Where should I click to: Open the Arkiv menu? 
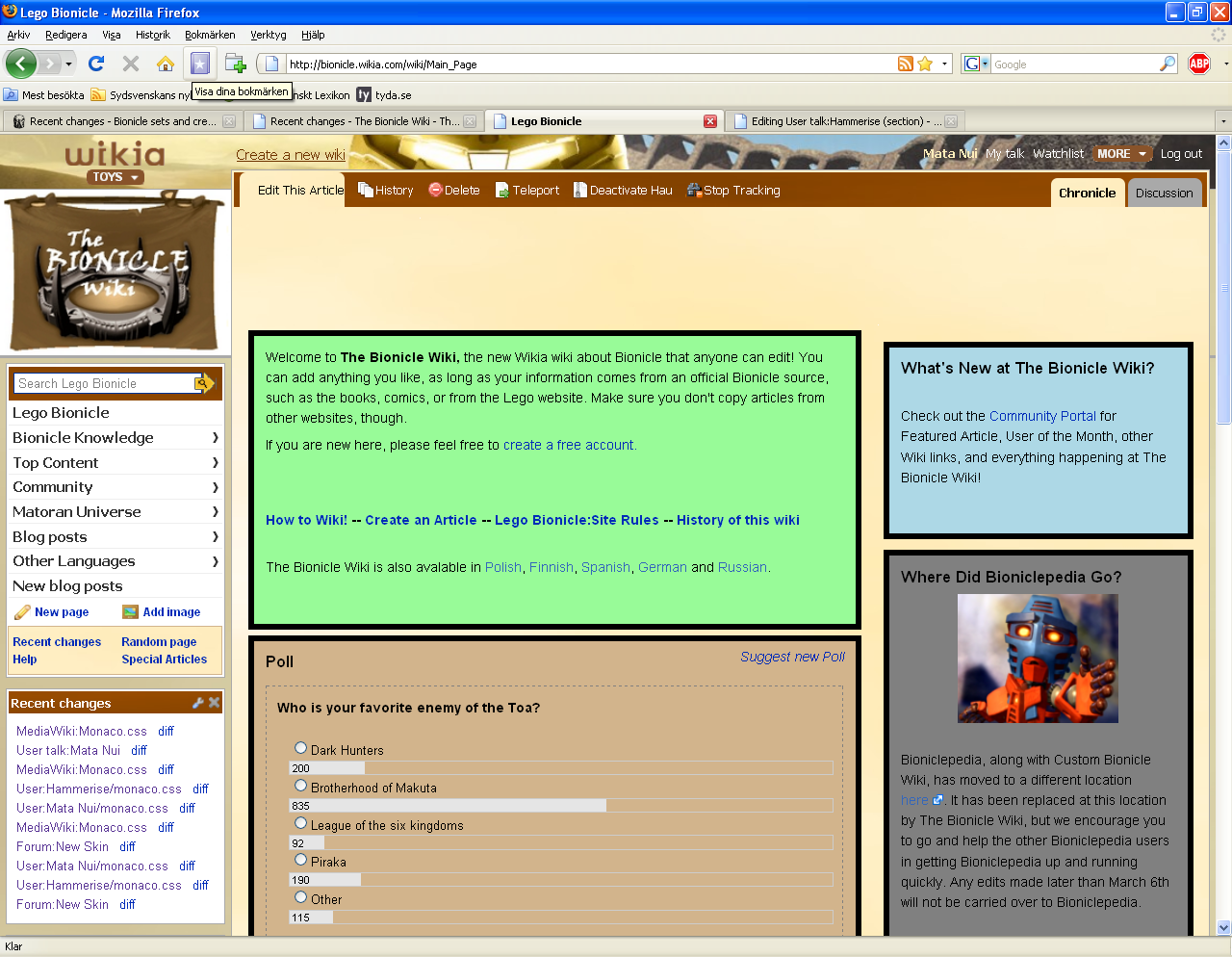[18, 35]
